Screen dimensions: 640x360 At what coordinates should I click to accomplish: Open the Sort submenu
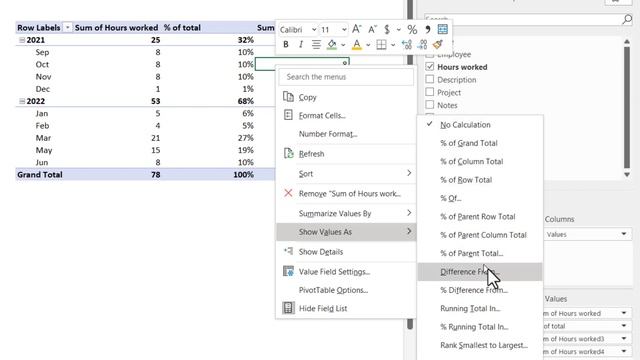pos(346,173)
